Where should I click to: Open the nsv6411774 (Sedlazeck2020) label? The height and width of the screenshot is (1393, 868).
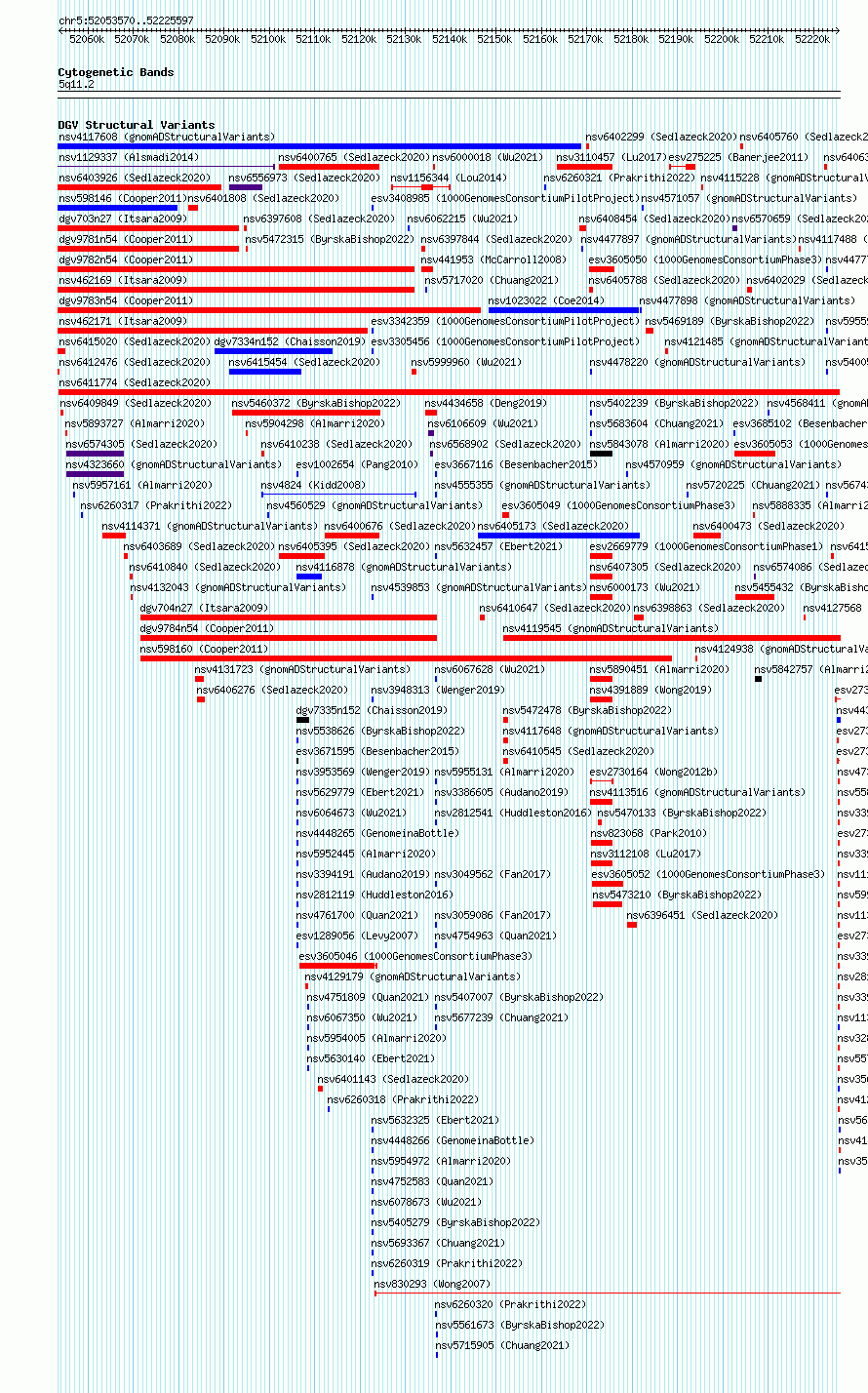[135, 382]
